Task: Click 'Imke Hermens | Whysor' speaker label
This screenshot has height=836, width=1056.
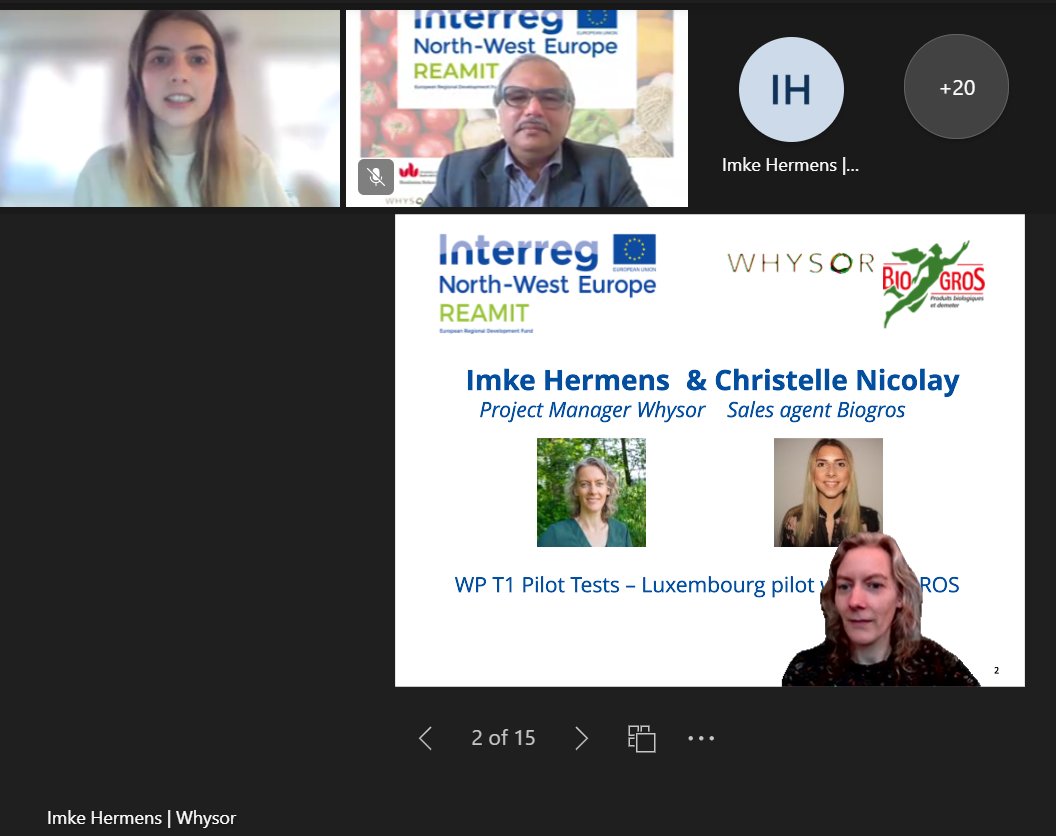Action: point(141,818)
